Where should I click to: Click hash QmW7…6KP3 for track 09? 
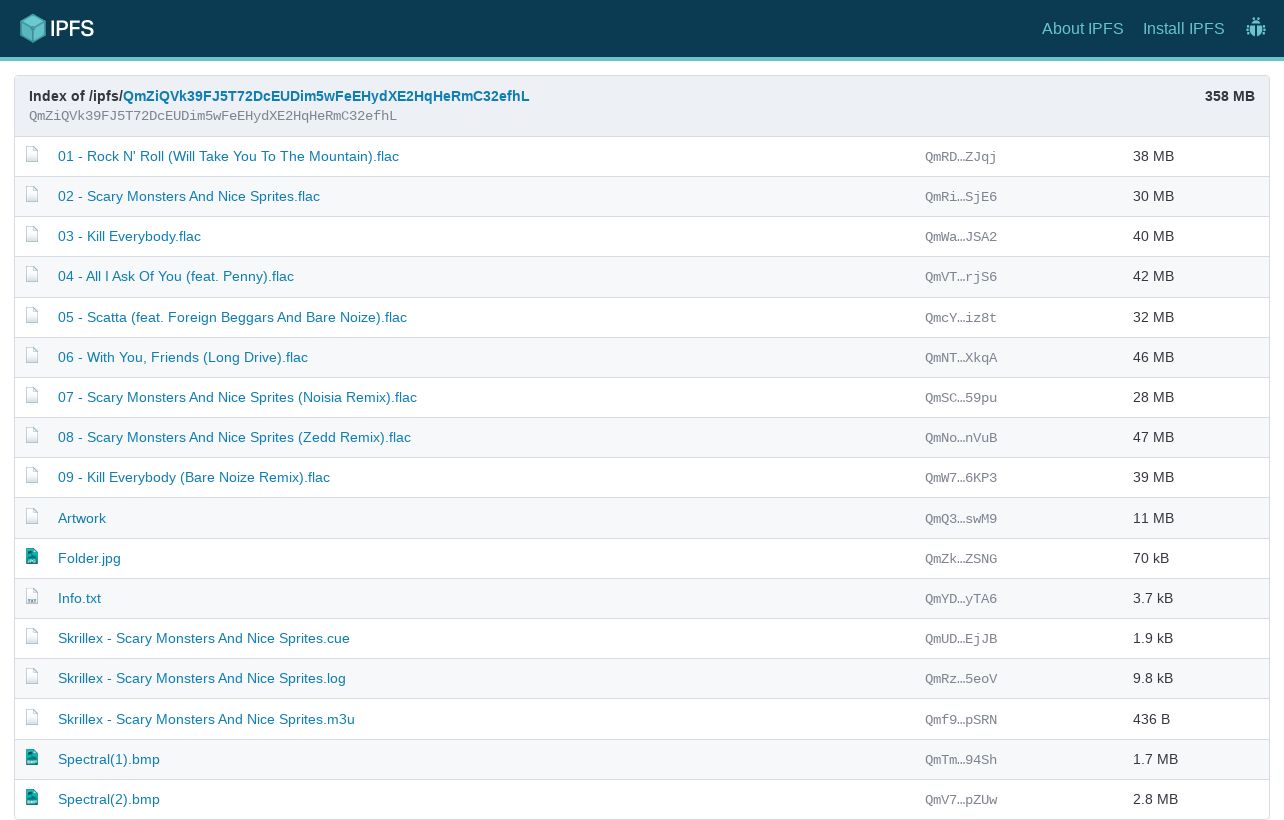961,478
